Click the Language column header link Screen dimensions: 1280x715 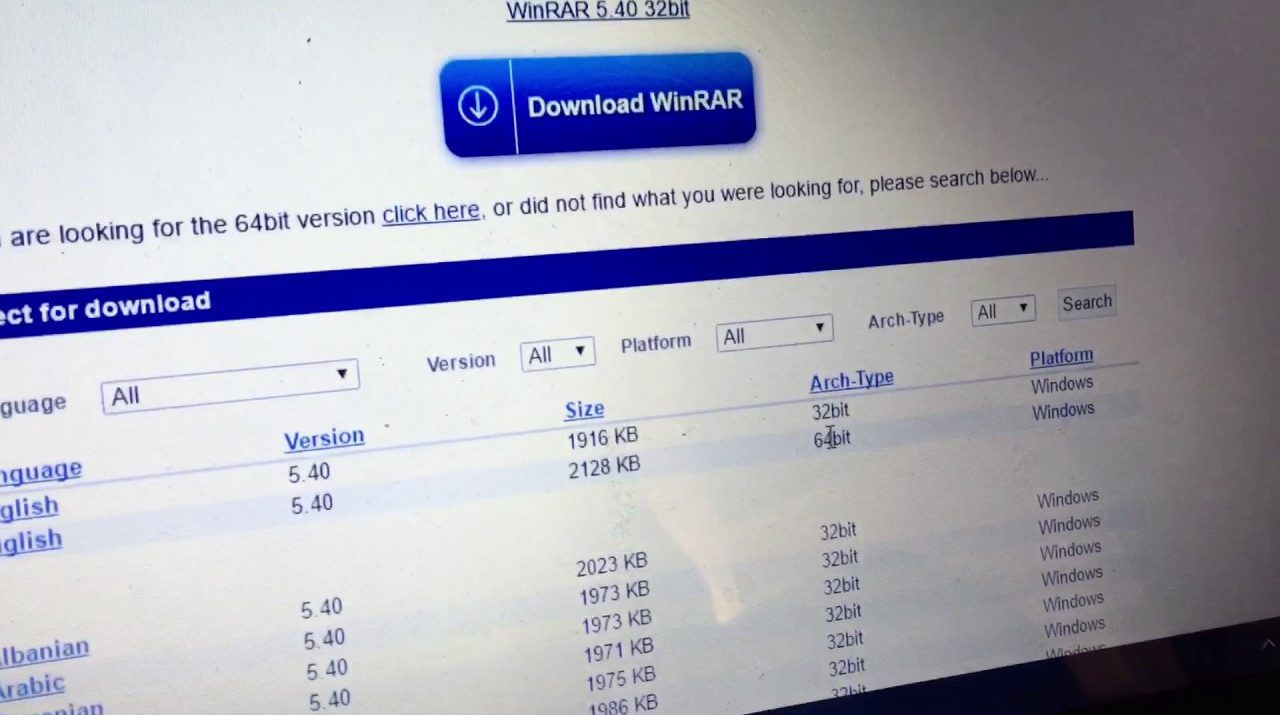click(x=40, y=470)
